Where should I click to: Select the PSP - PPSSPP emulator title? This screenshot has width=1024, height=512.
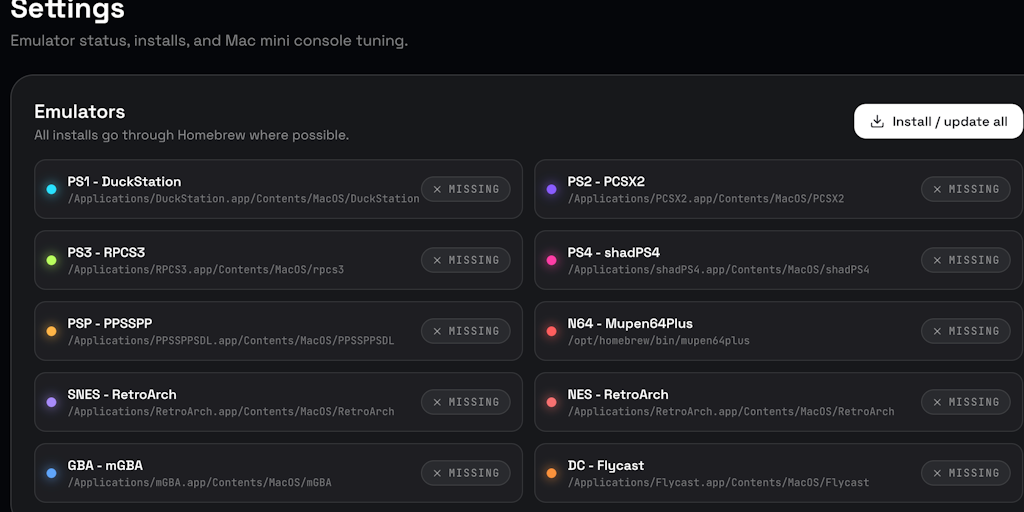click(x=110, y=323)
